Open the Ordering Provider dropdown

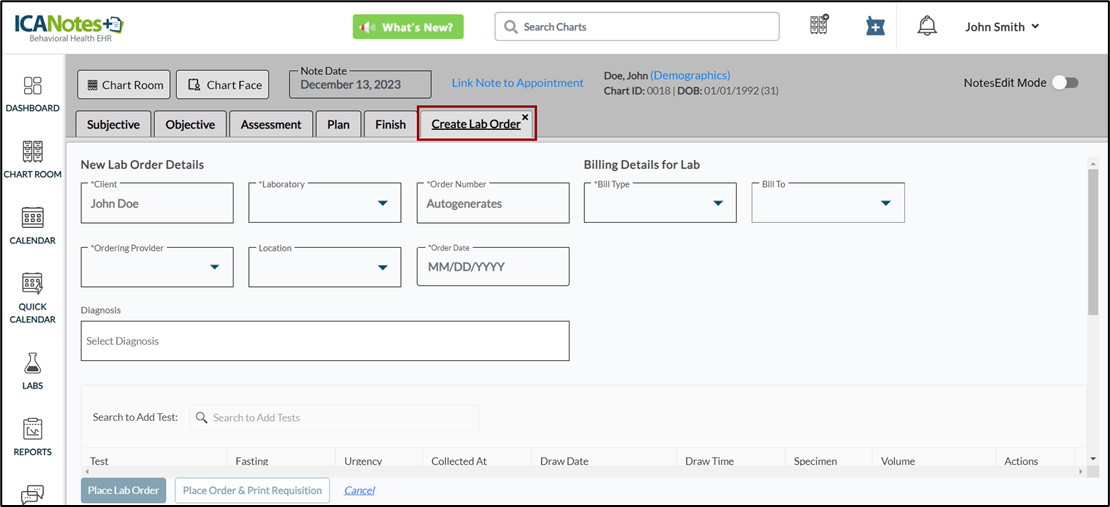point(157,267)
